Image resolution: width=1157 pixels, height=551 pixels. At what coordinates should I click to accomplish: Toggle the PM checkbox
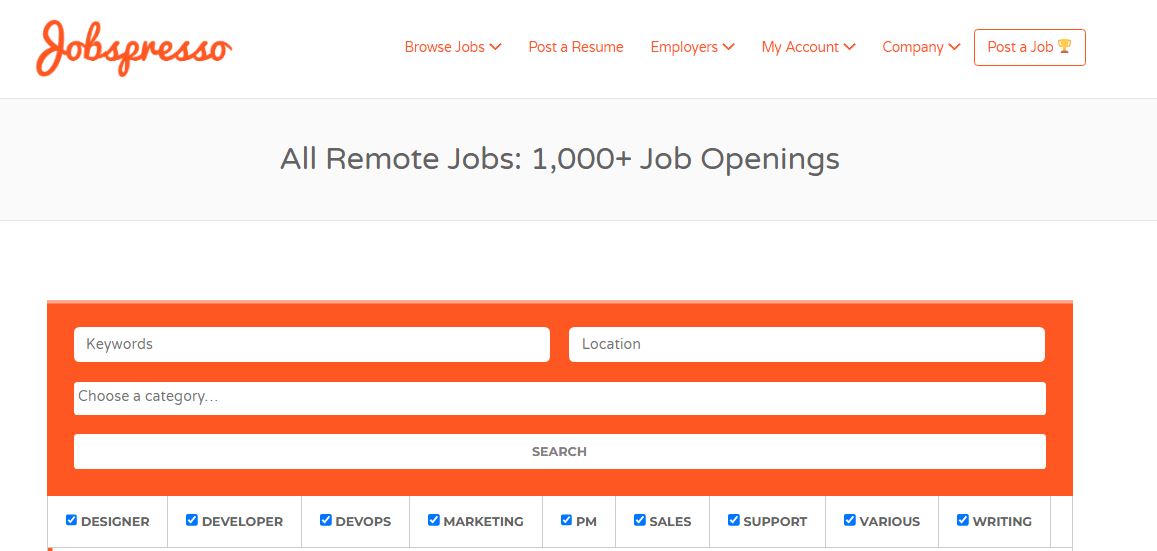click(566, 520)
